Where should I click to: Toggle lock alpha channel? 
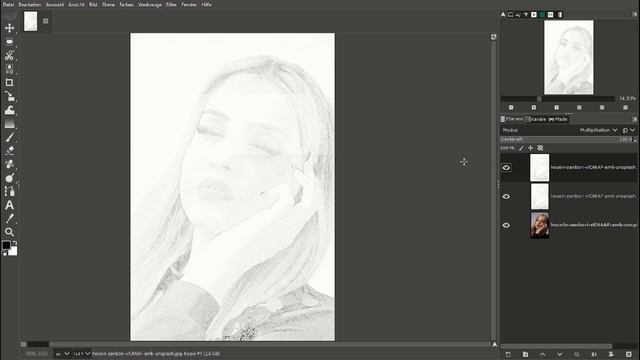click(540, 148)
